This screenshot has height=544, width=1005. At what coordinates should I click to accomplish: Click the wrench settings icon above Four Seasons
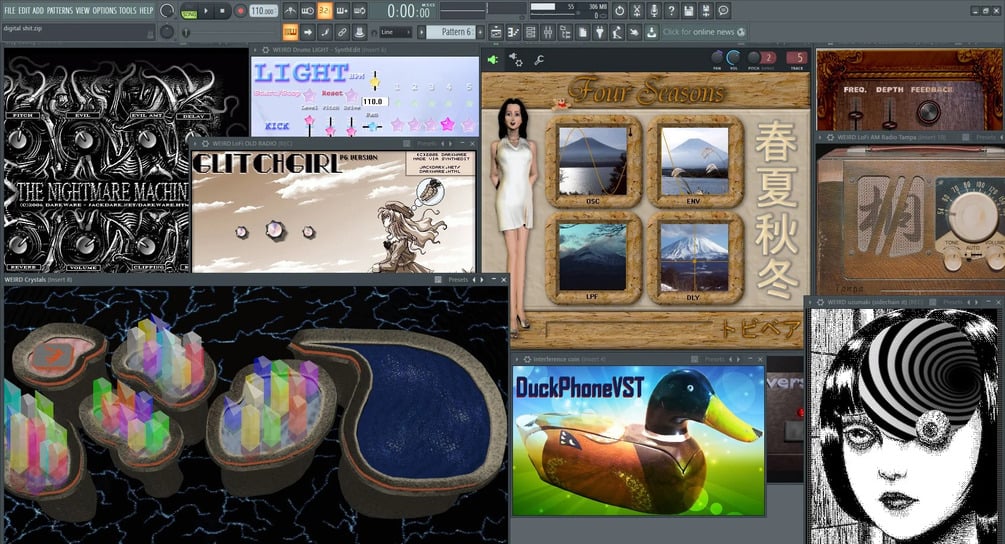pos(539,60)
